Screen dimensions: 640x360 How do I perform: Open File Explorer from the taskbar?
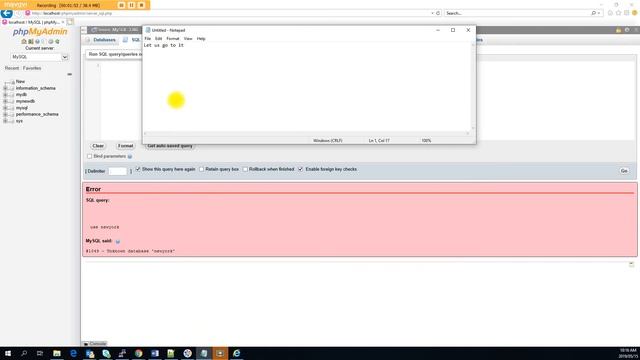(x=57, y=353)
